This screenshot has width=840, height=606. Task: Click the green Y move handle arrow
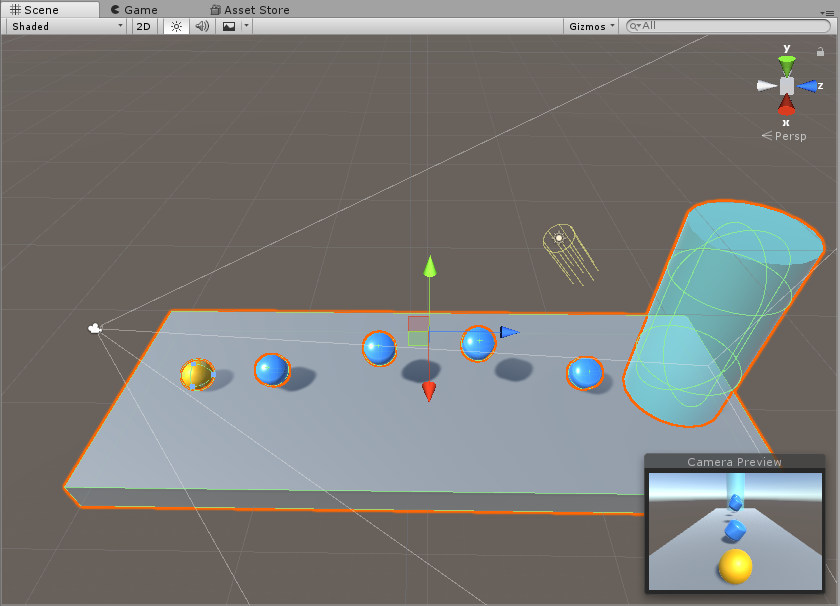430,267
